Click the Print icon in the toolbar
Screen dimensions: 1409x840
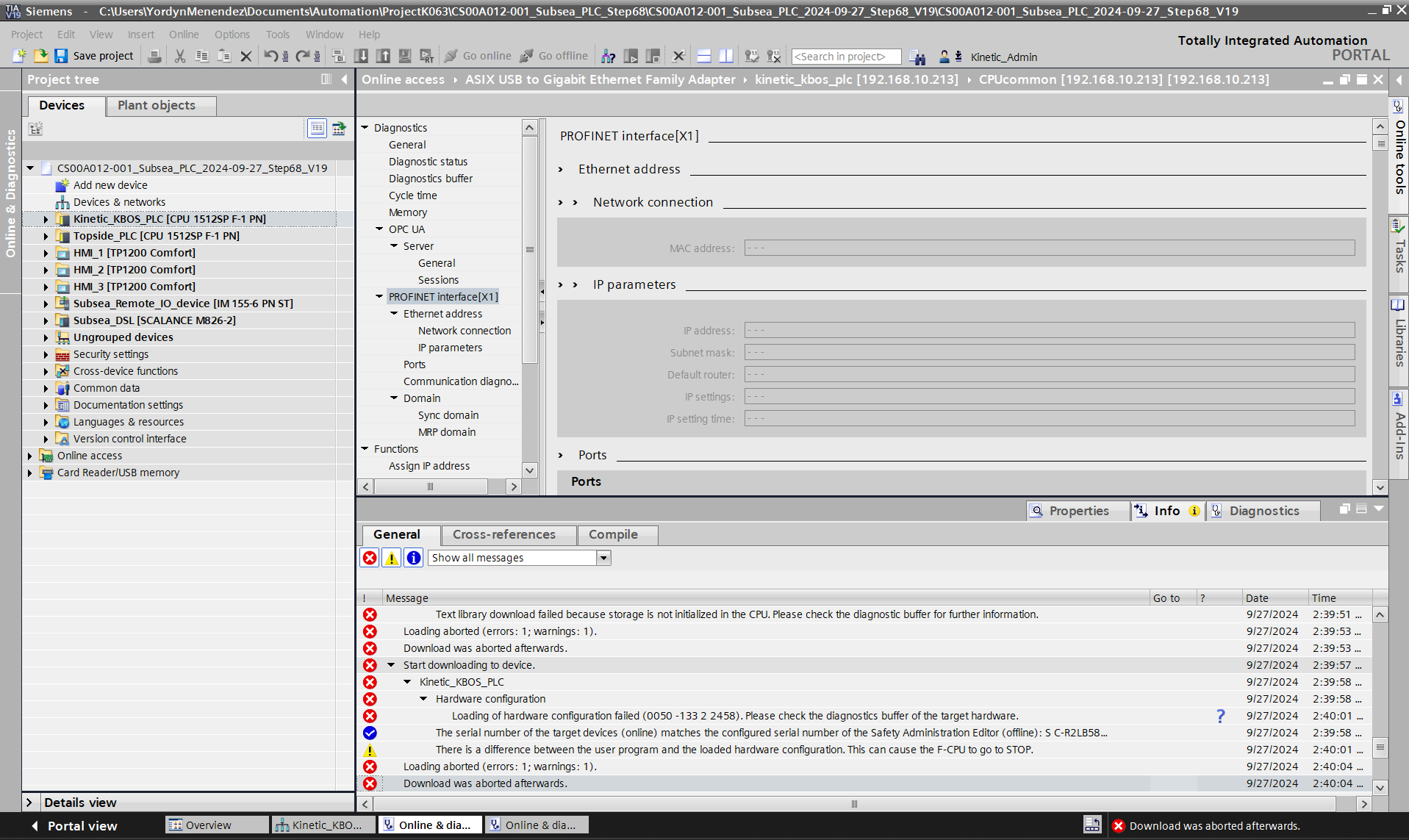[x=154, y=56]
